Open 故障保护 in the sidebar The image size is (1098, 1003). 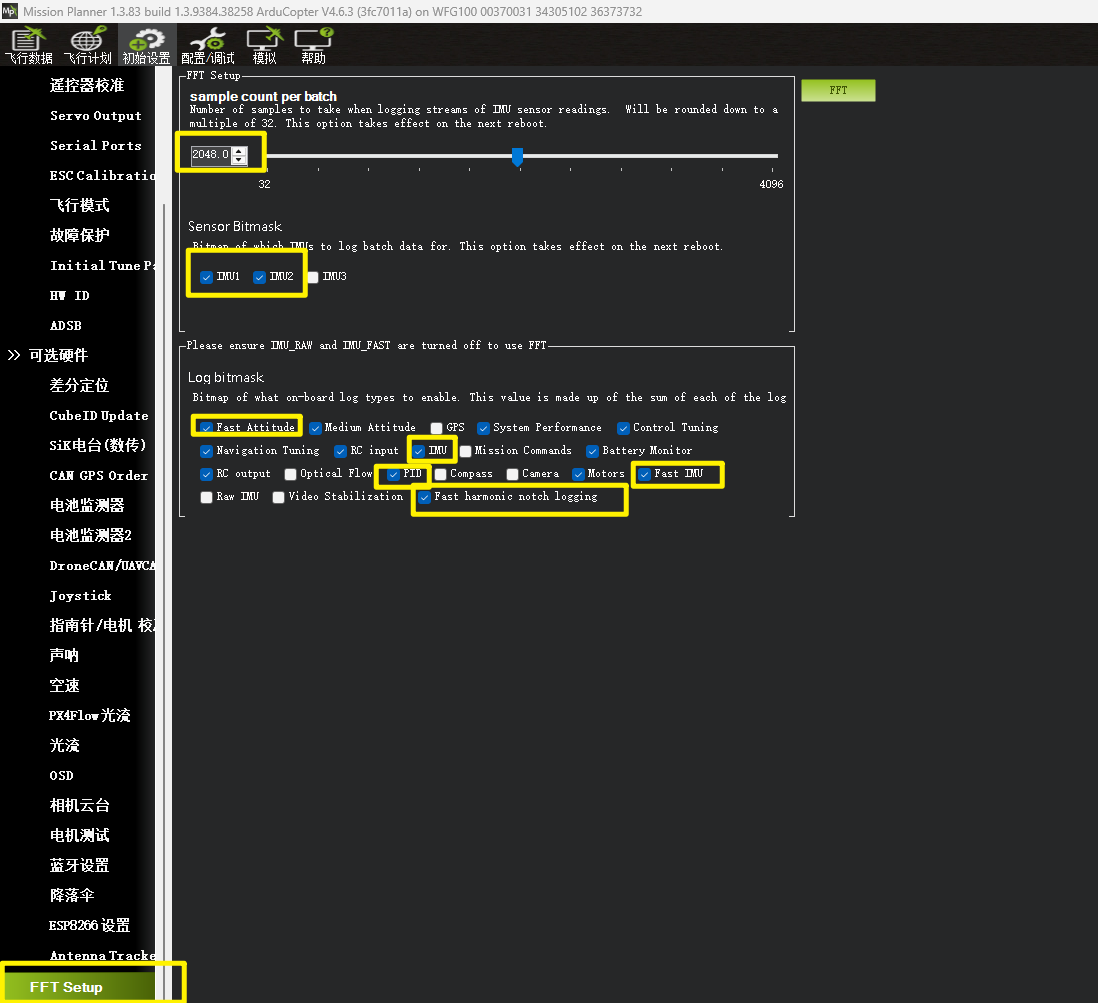coord(79,235)
